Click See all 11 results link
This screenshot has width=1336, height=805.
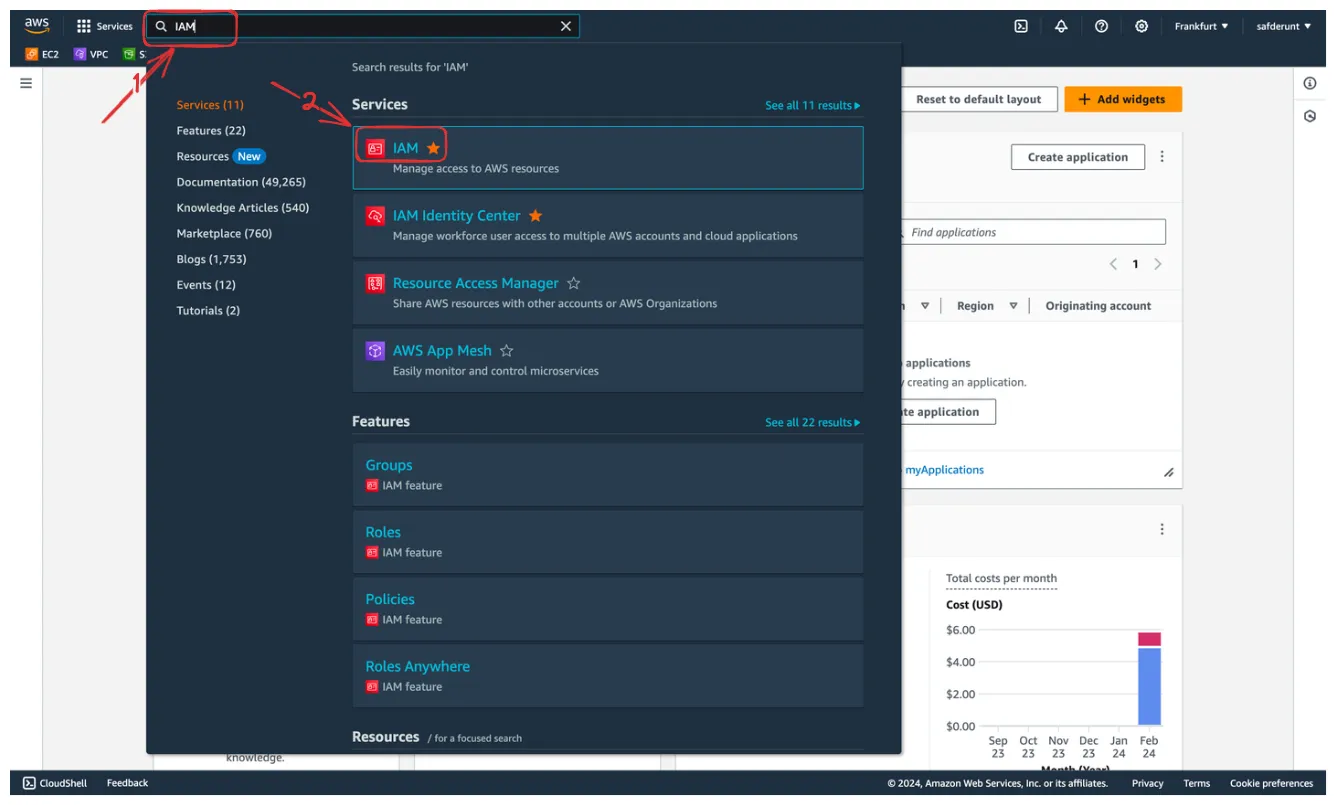(x=812, y=106)
